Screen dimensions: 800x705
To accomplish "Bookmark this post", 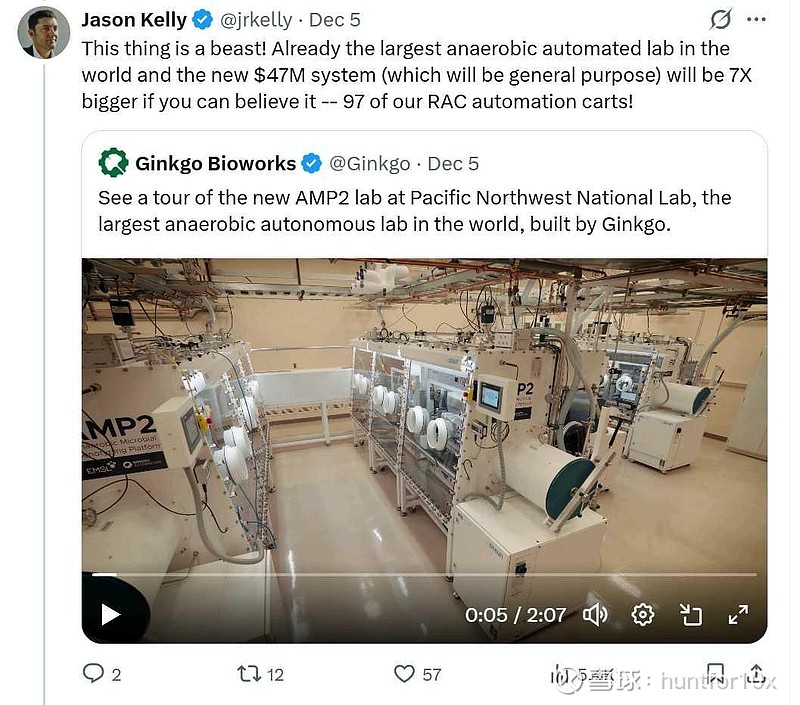I will tap(716, 672).
